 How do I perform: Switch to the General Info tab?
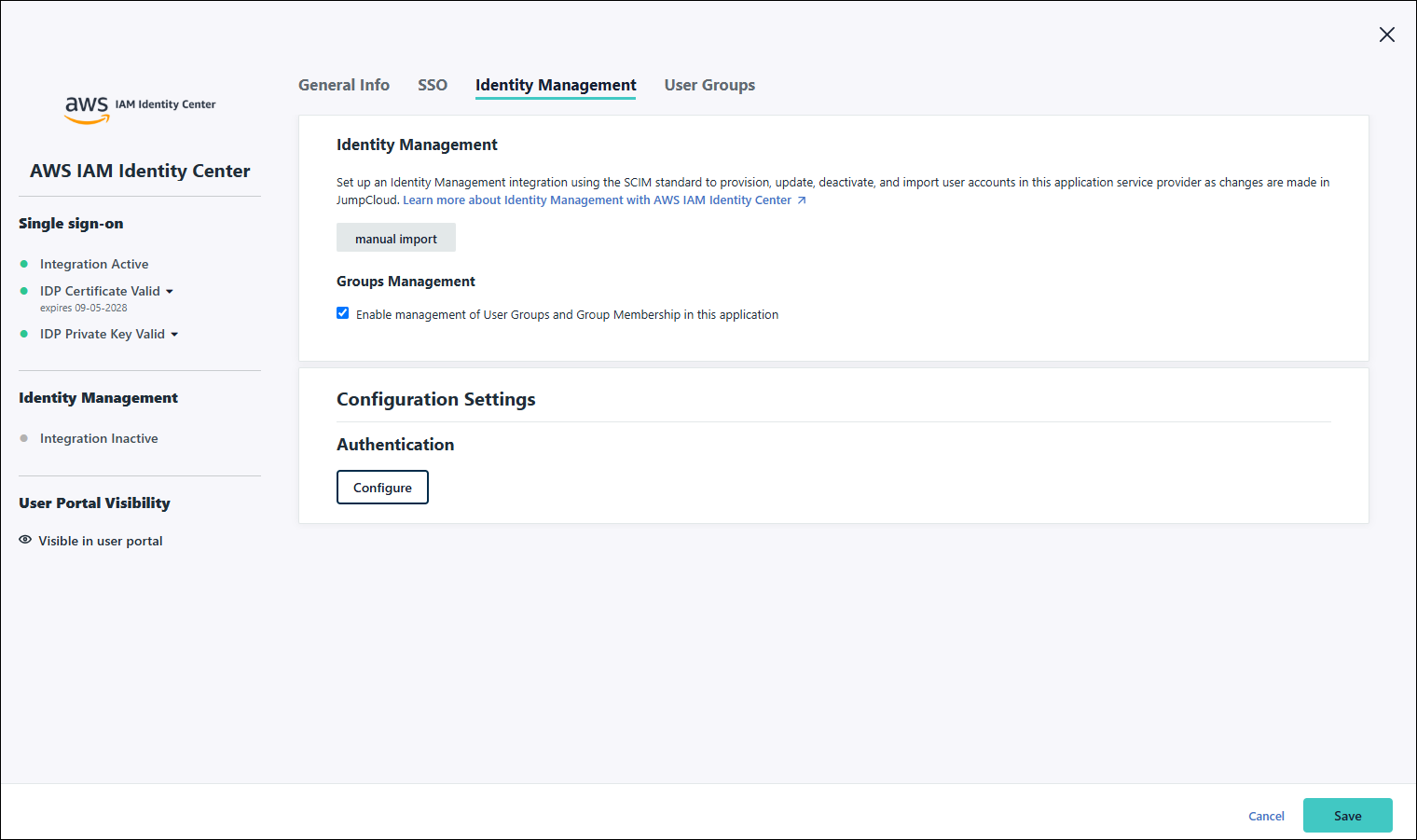point(344,85)
